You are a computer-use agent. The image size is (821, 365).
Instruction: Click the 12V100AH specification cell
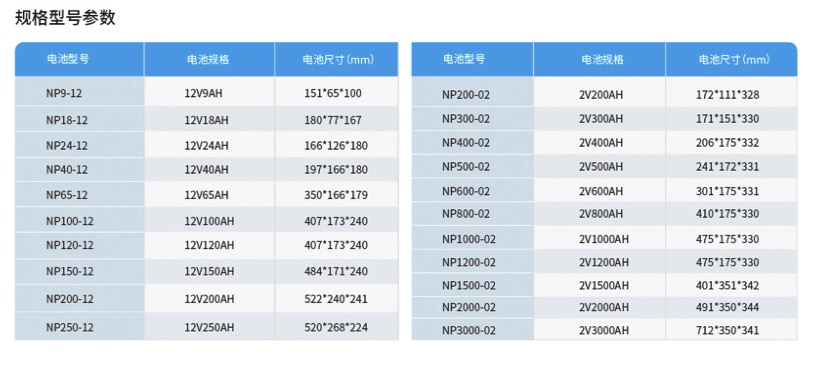(x=209, y=221)
